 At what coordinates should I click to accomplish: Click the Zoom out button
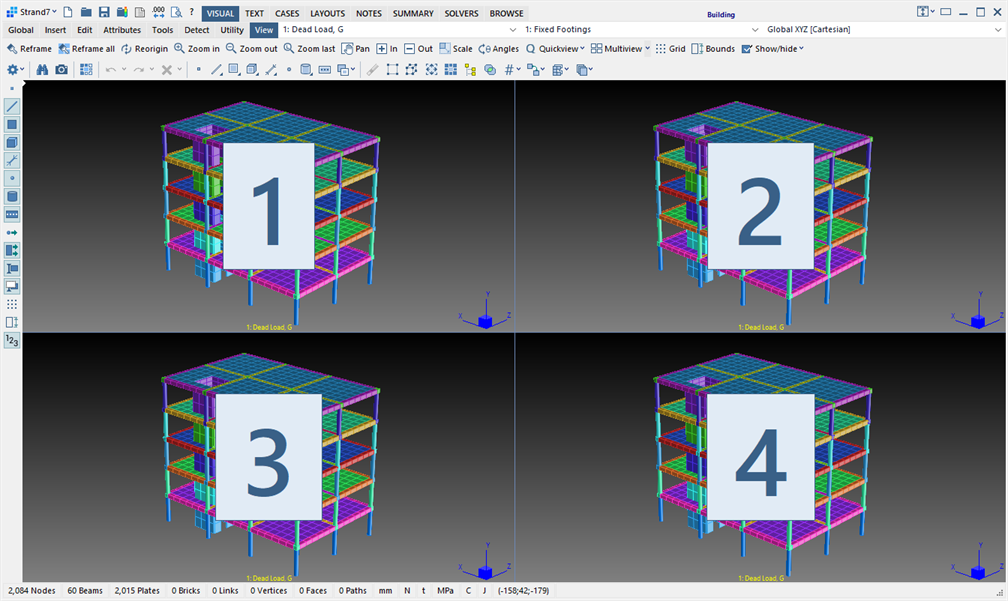click(x=251, y=48)
